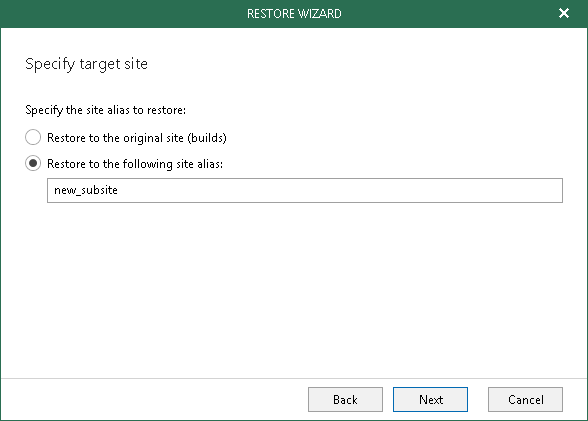Click the 'new_subsite' text in the field
This screenshot has height=421, width=588.
pyautogui.click(x=86, y=190)
